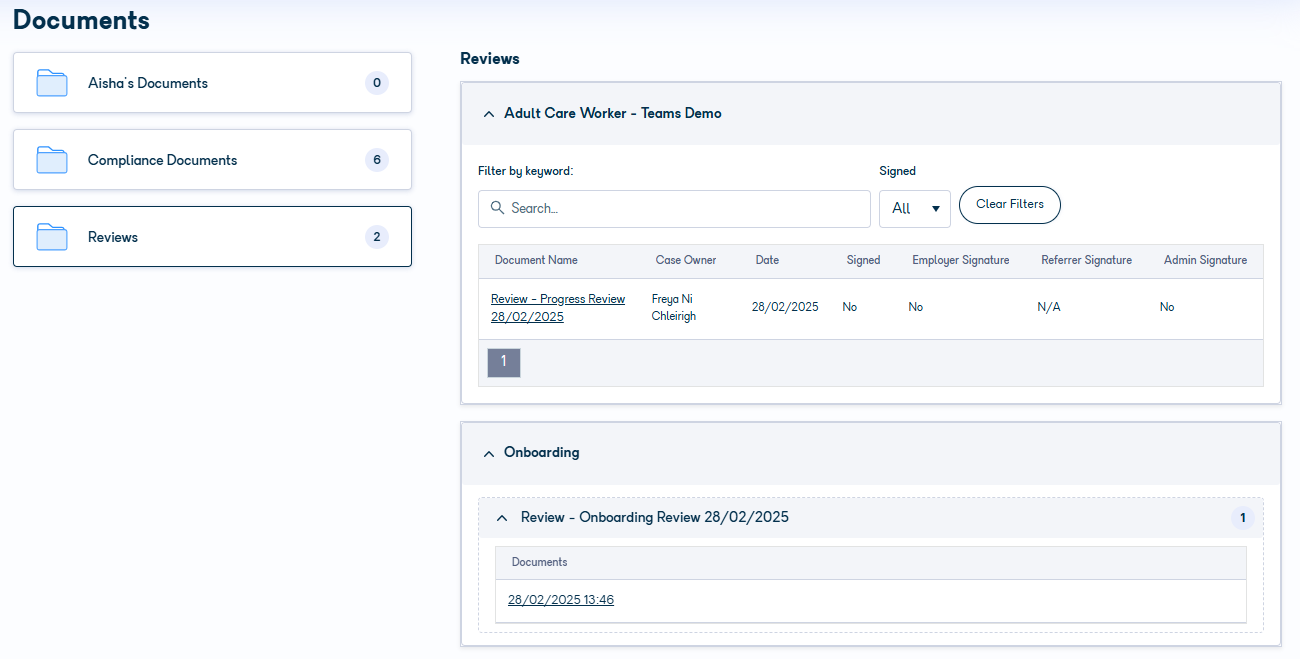
Task: Go to page 1 in pagination
Action: pos(504,362)
